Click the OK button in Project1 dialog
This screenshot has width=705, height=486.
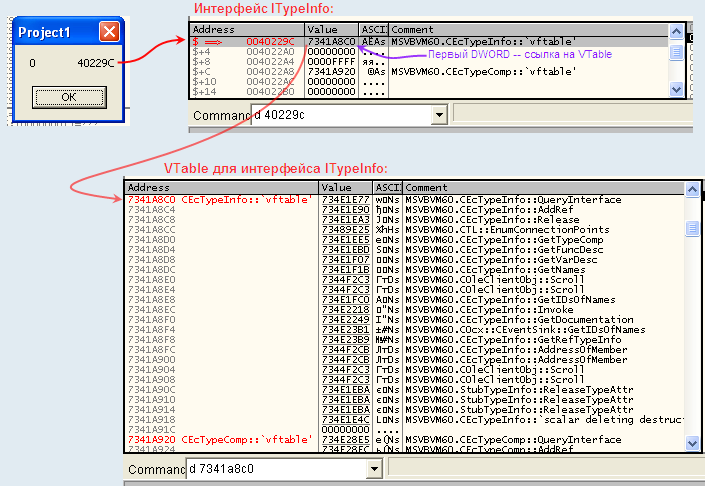click(x=68, y=97)
